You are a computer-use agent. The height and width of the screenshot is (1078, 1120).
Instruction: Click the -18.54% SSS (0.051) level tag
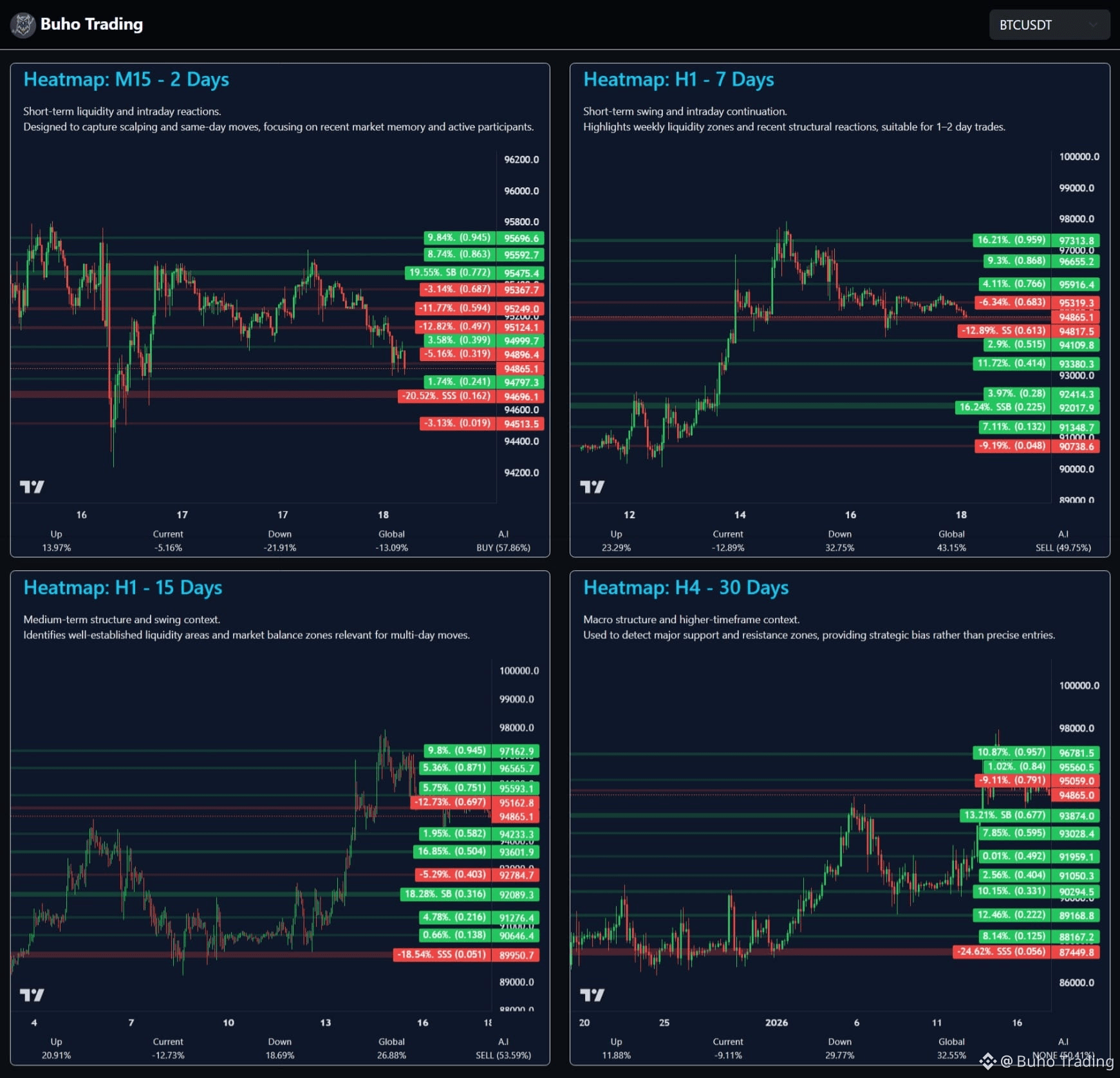pos(442,954)
